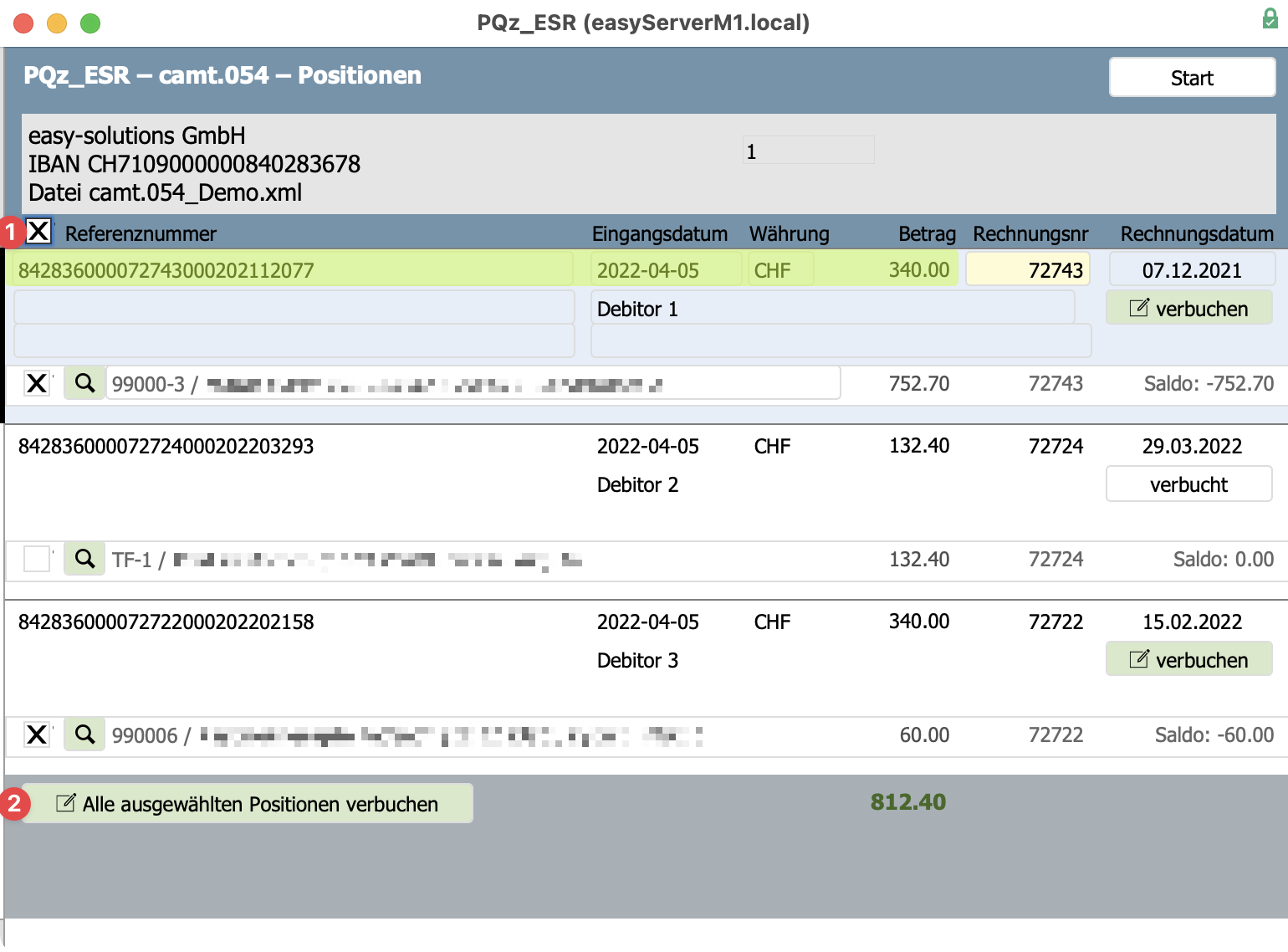Screen dimensions: 1288x952
Task: Click the green fullscreen window button
Action: point(90,23)
